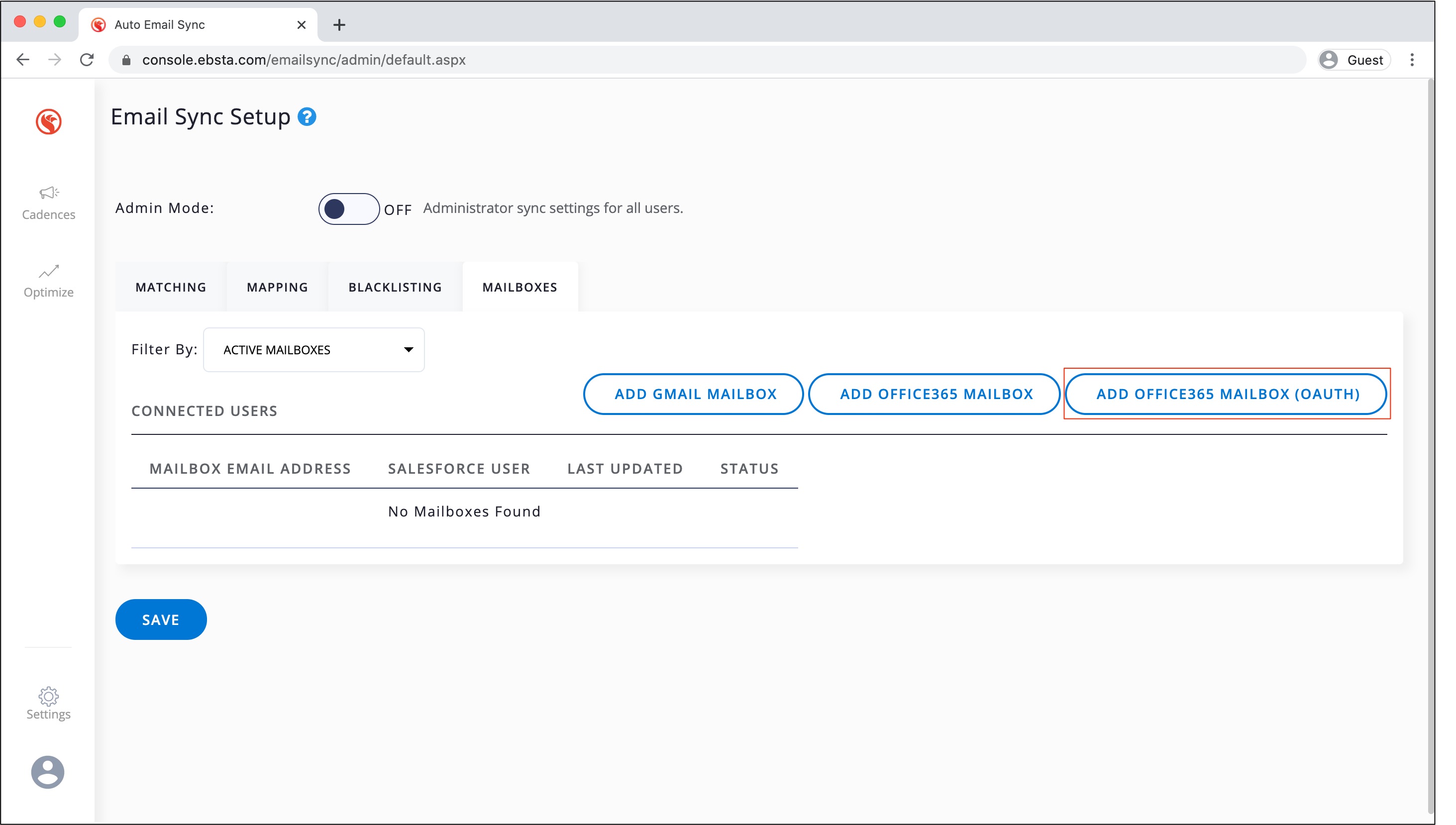Image resolution: width=1456 pixels, height=825 pixels.
Task: Click the Ebsta logo in sidebar
Action: pos(49,121)
